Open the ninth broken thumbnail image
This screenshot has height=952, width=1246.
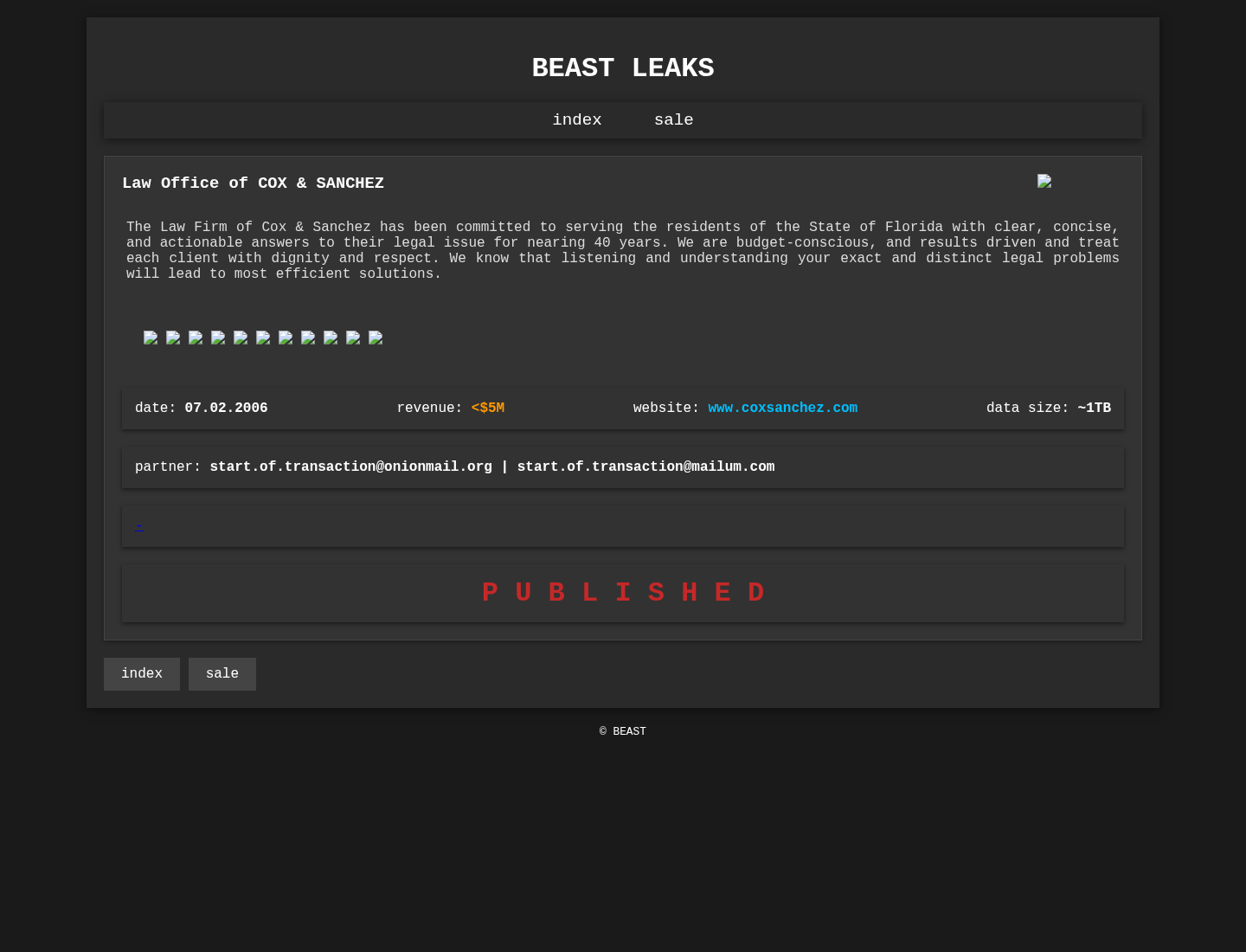[331, 338]
